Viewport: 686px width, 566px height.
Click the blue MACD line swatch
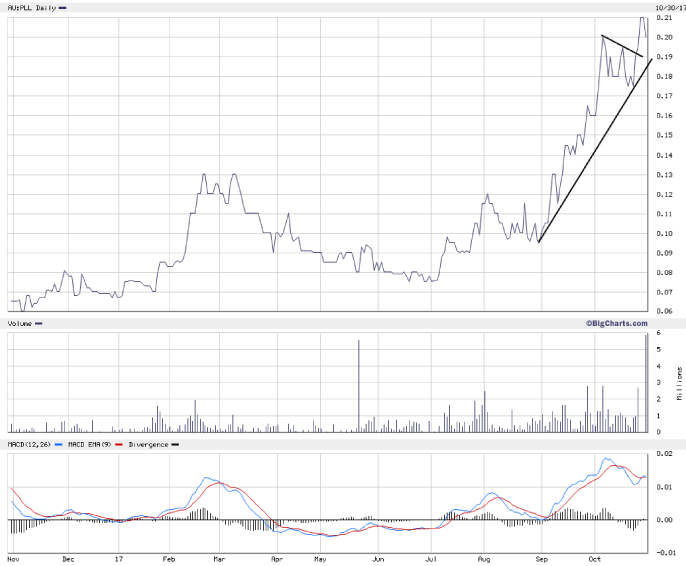click(60, 443)
